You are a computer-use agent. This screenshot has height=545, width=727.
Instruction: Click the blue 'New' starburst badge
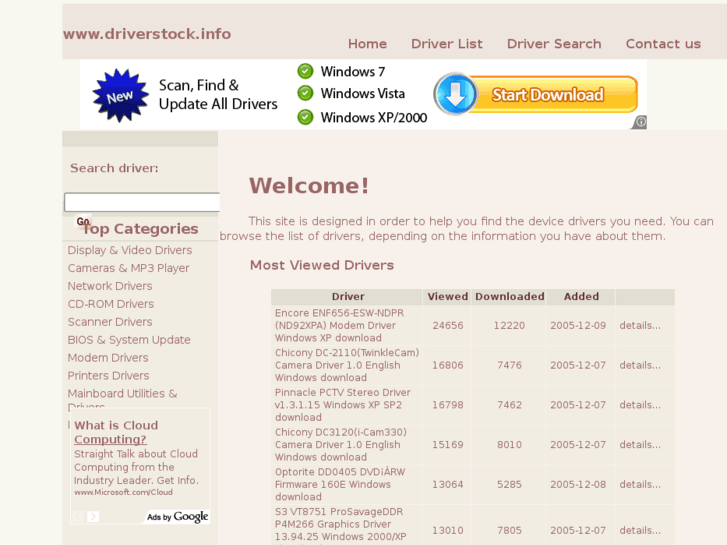(120, 96)
